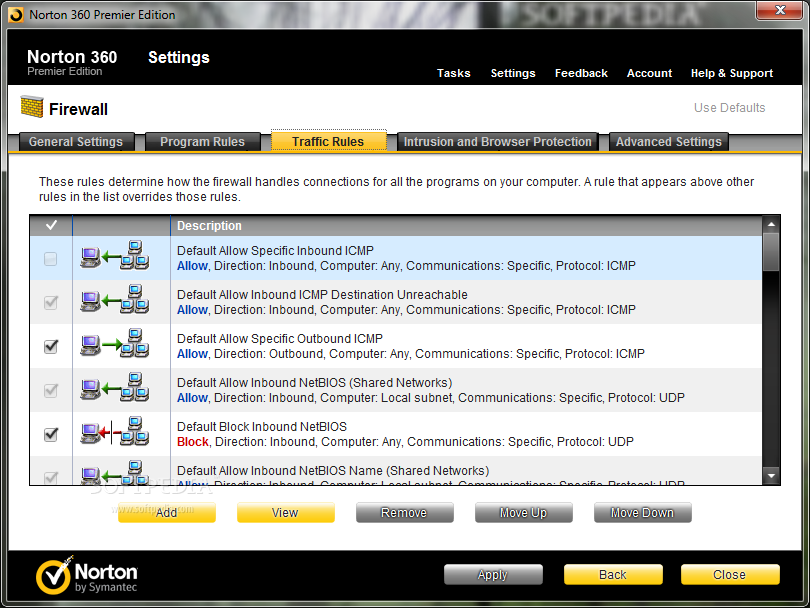Uncheck the Default Block Inbound NetBIOS rule
810x608 pixels.
click(51, 434)
